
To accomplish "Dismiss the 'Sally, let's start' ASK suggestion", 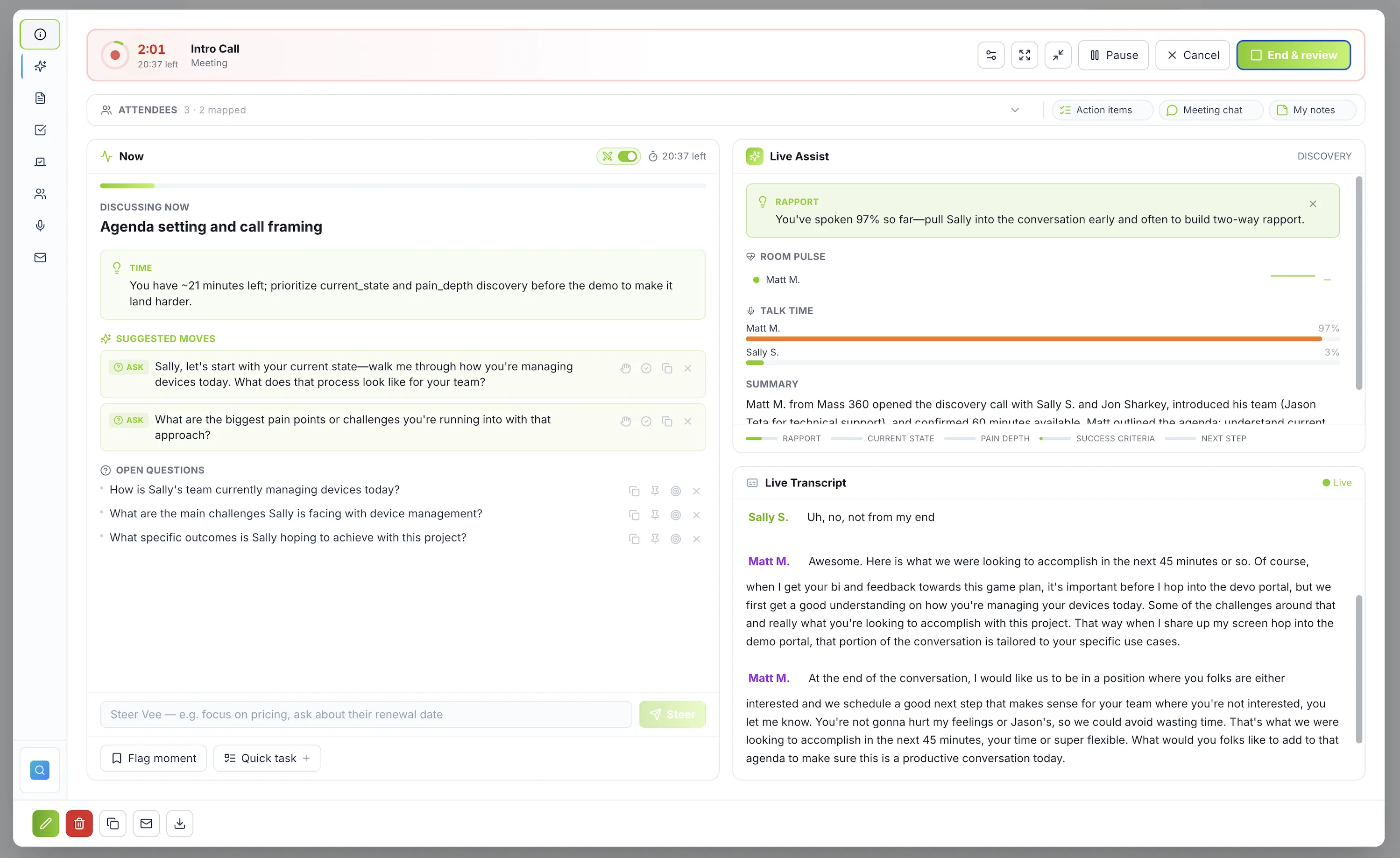I will [x=687, y=368].
